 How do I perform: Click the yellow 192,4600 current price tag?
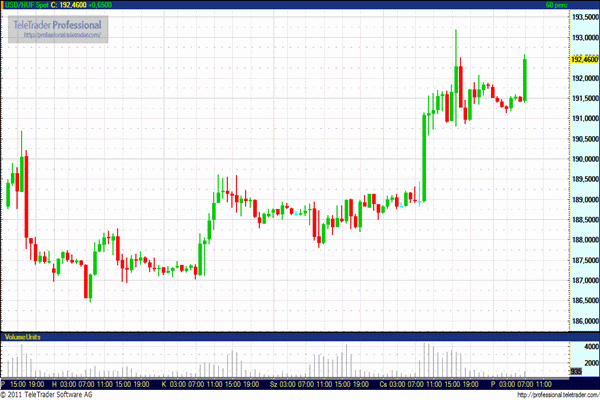584,59
